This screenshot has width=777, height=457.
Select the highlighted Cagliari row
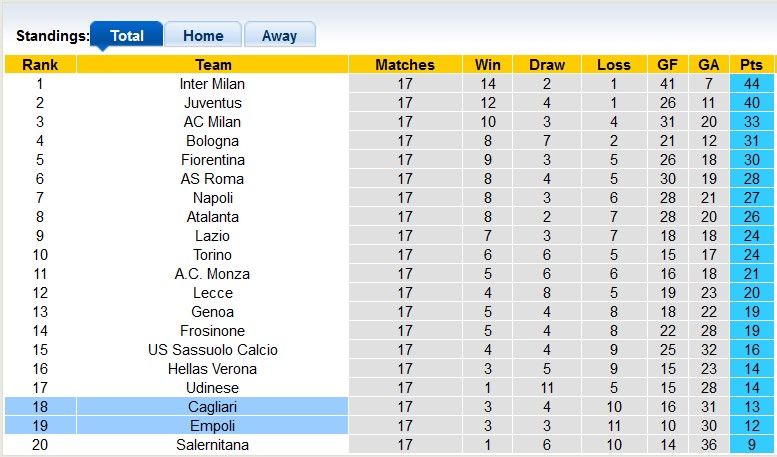point(213,407)
